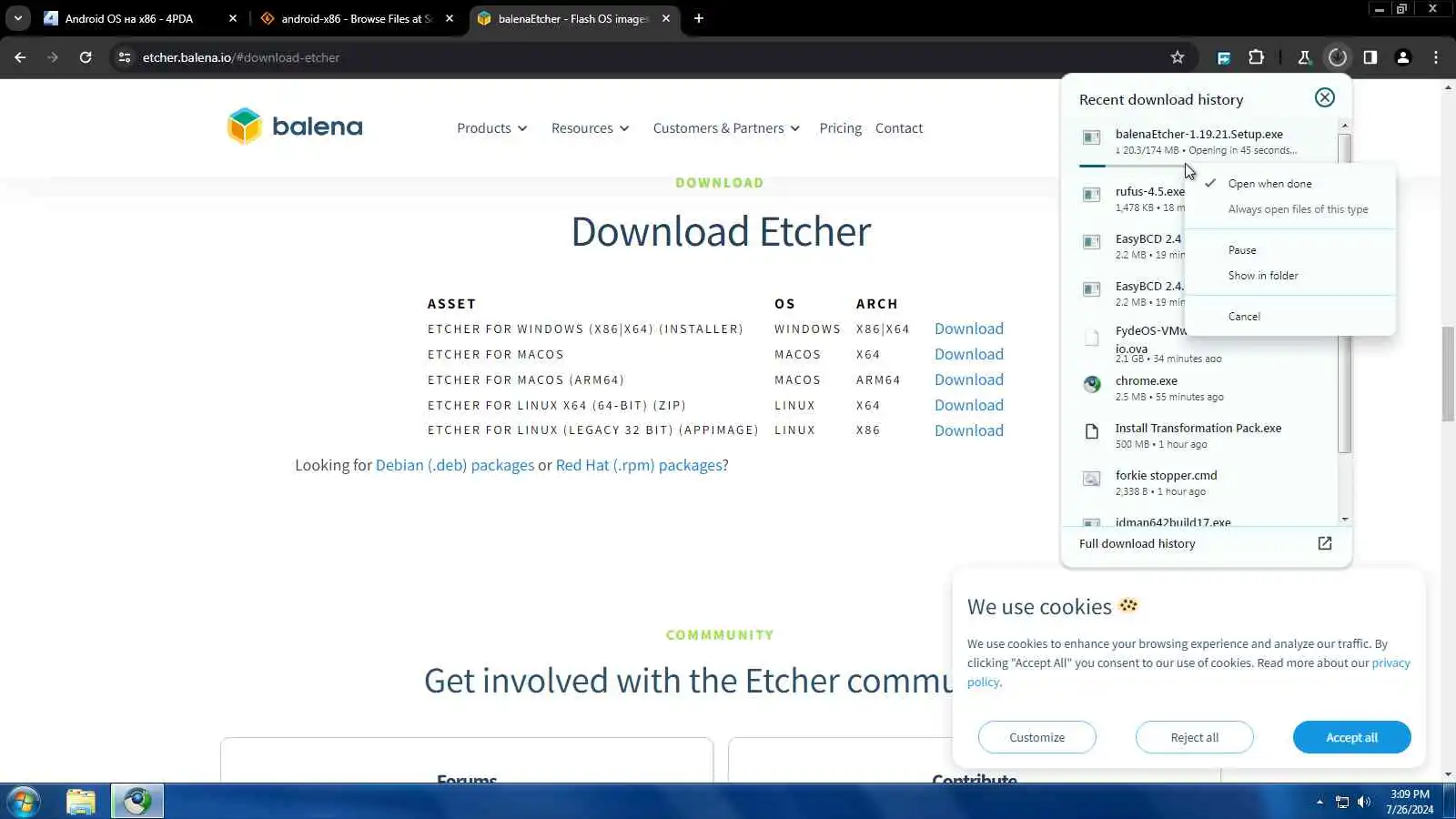Open a new browser tab

[x=699, y=18]
